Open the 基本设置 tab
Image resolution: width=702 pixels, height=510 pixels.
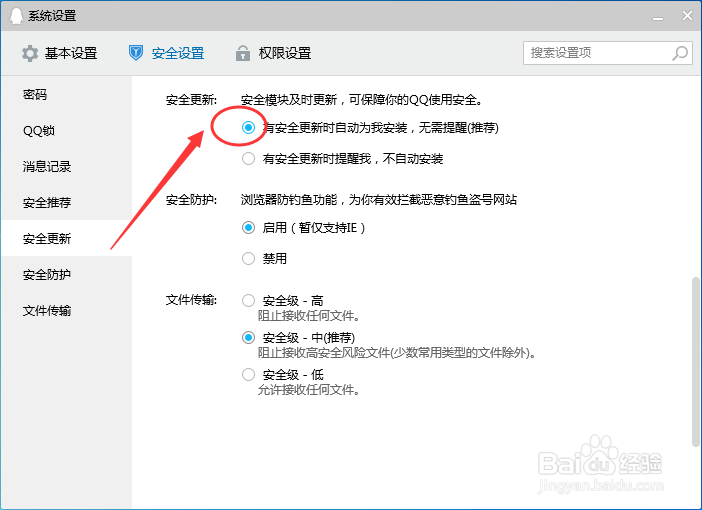click(x=60, y=53)
